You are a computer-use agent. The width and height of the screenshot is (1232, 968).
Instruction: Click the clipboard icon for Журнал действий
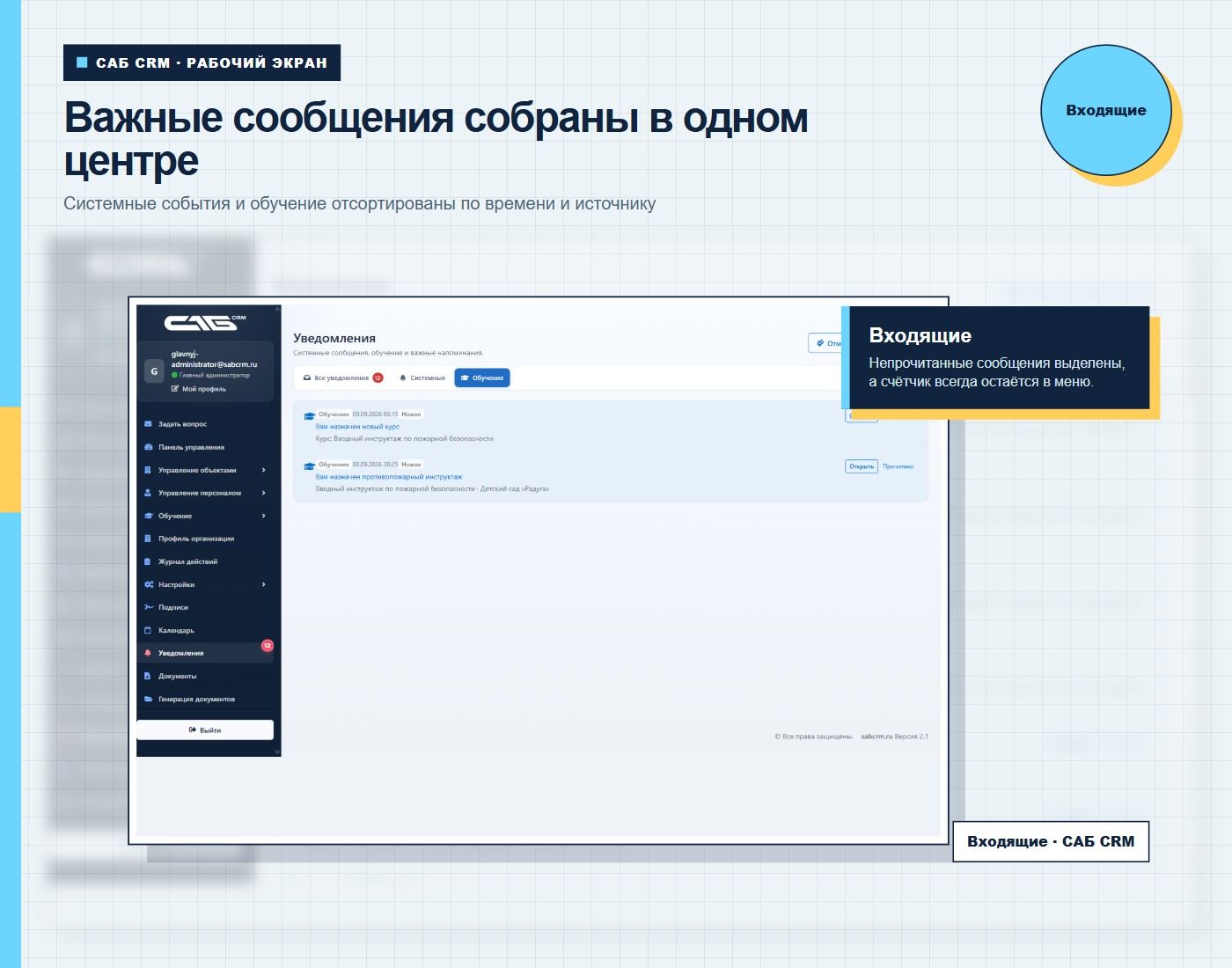point(148,561)
